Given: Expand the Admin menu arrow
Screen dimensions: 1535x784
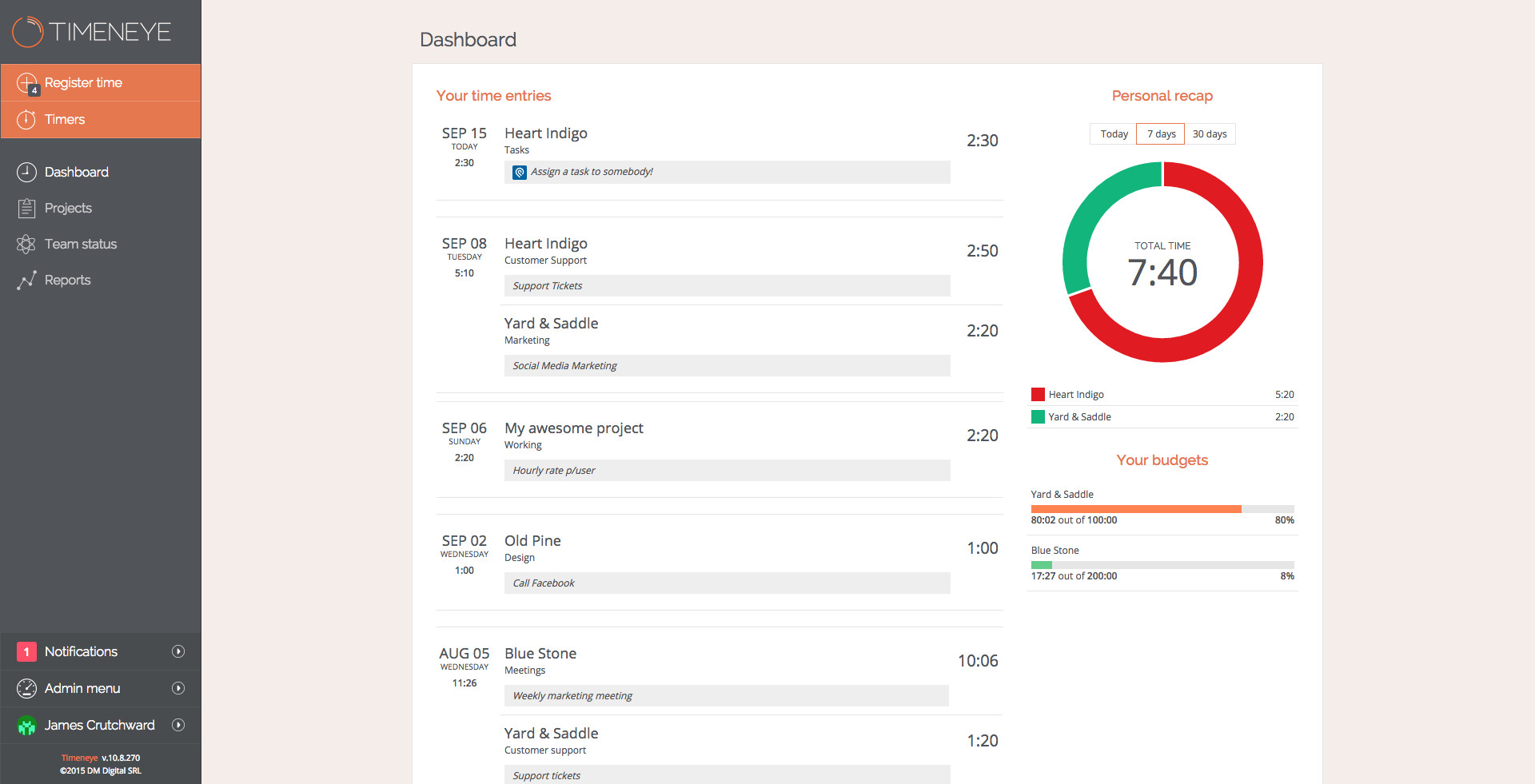Looking at the screenshot, I should (x=178, y=688).
